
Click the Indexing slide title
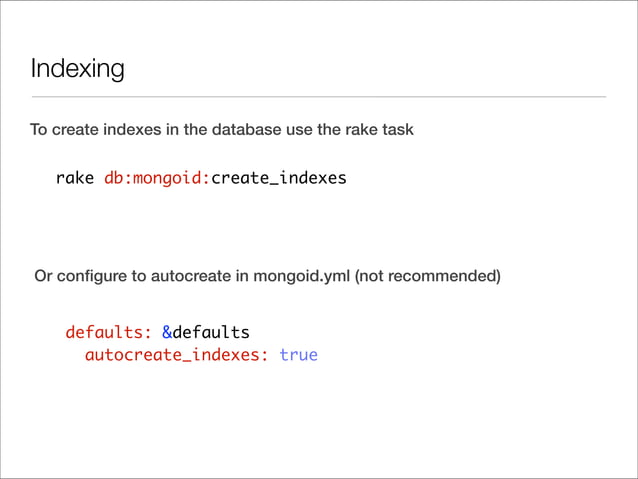click(77, 68)
